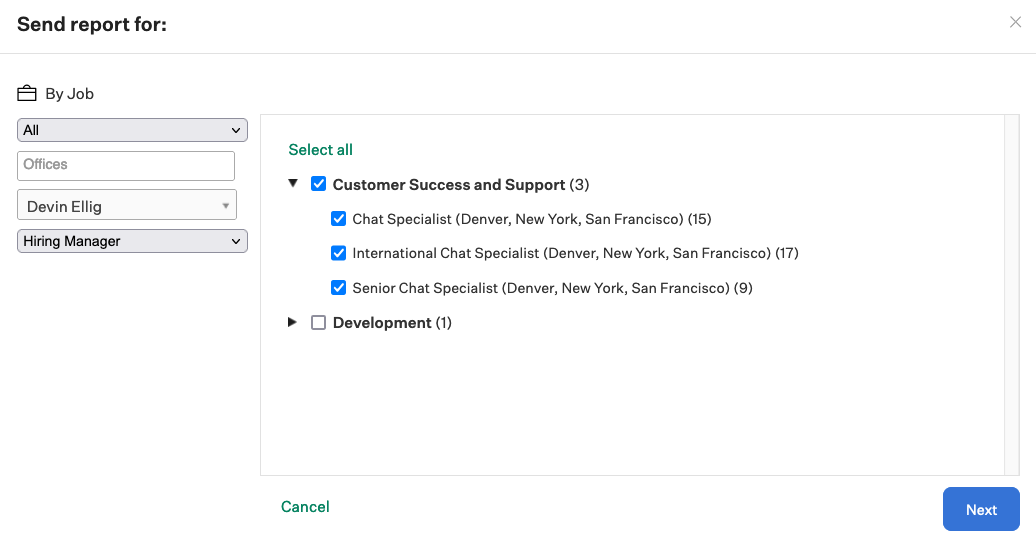Screen dimensions: 1036x543
Task: Click the Cancel link
Action: 305,507
